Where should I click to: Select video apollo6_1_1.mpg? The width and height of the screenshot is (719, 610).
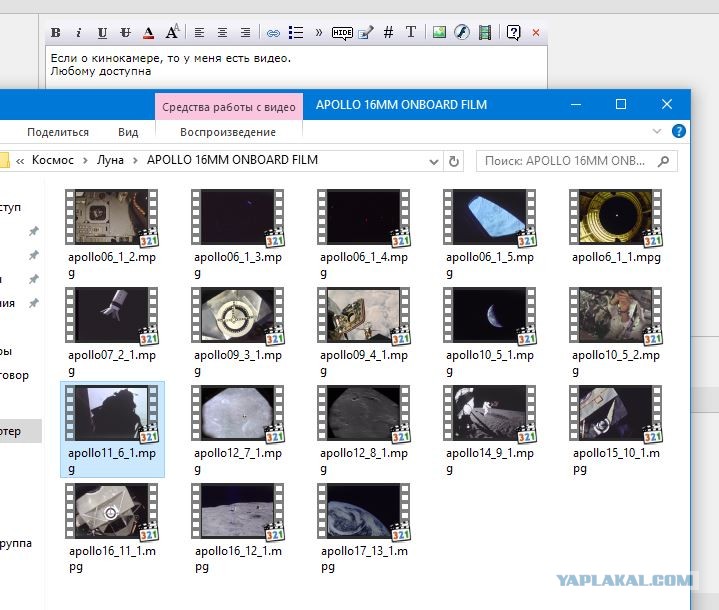(x=616, y=226)
